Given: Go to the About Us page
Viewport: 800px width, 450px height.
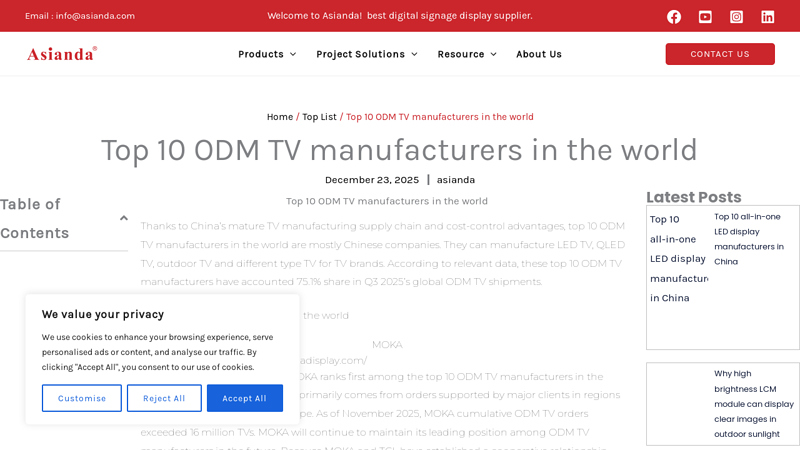Looking at the screenshot, I should (x=539, y=54).
